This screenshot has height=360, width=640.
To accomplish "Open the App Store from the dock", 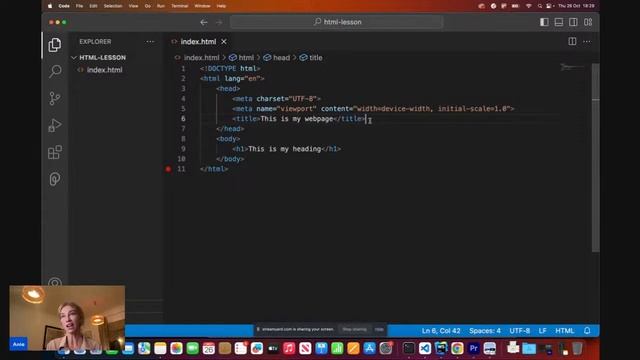I will pos(369,348).
